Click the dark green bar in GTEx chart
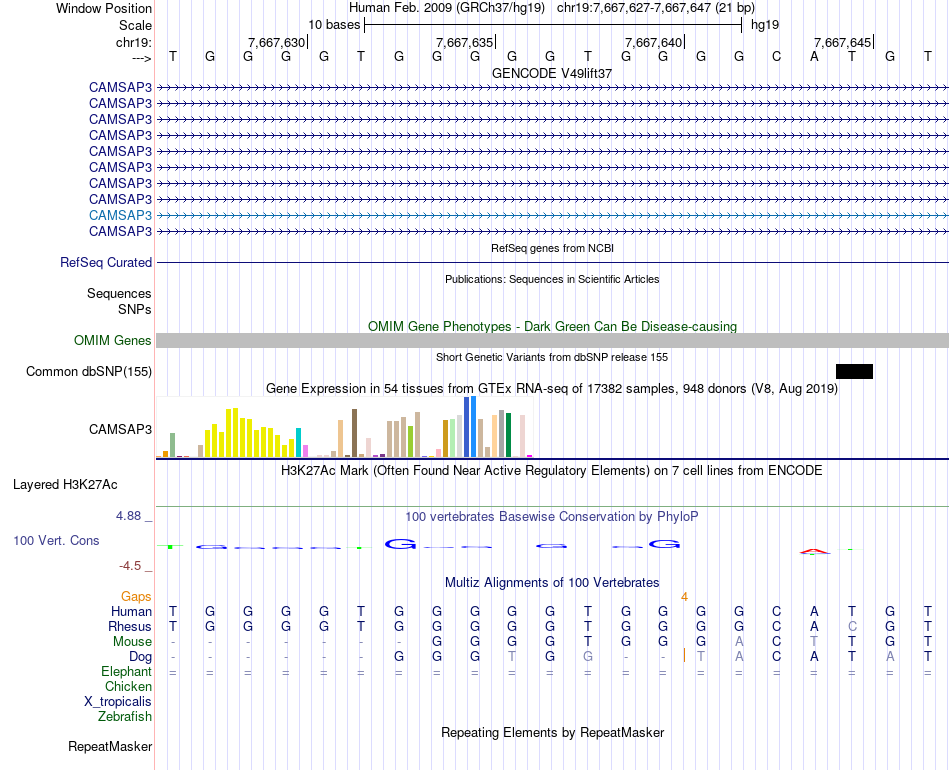The height and width of the screenshot is (770, 950). pyautogui.click(x=509, y=435)
